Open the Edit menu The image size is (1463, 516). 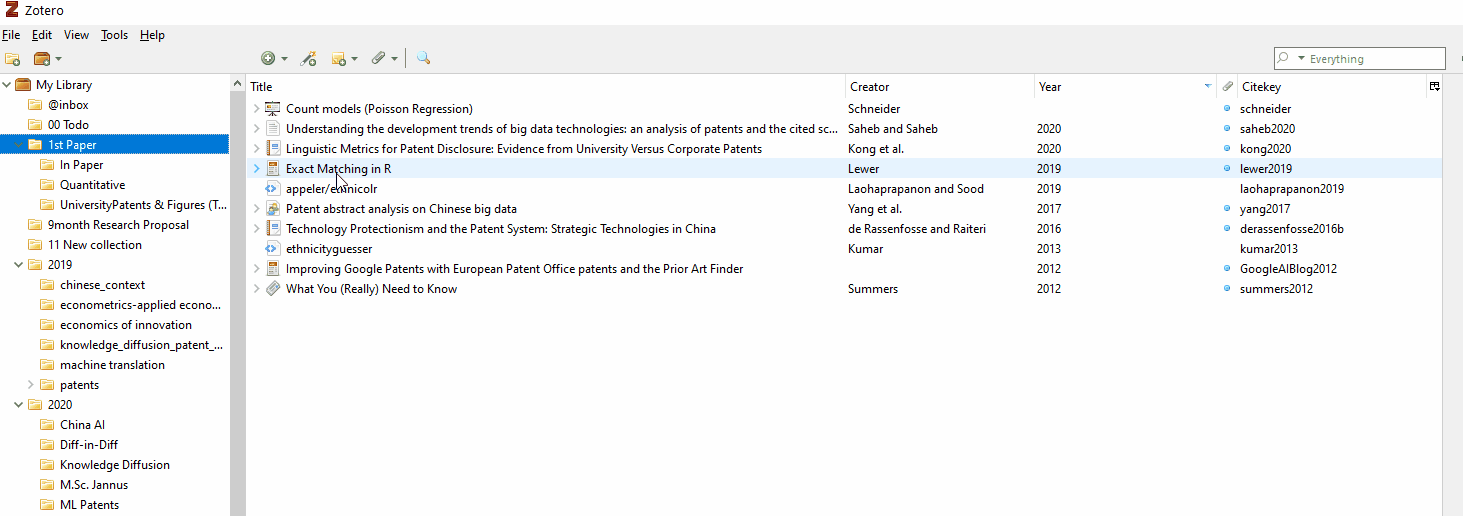tap(41, 35)
